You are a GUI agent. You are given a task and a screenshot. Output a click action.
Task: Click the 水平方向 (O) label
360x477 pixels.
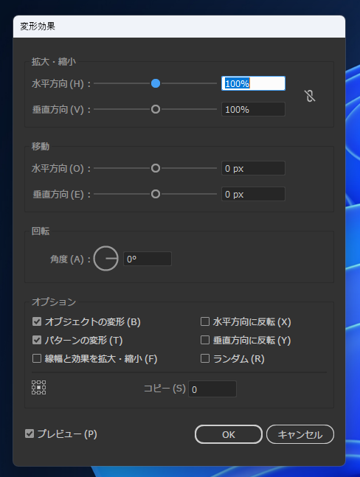click(61, 169)
